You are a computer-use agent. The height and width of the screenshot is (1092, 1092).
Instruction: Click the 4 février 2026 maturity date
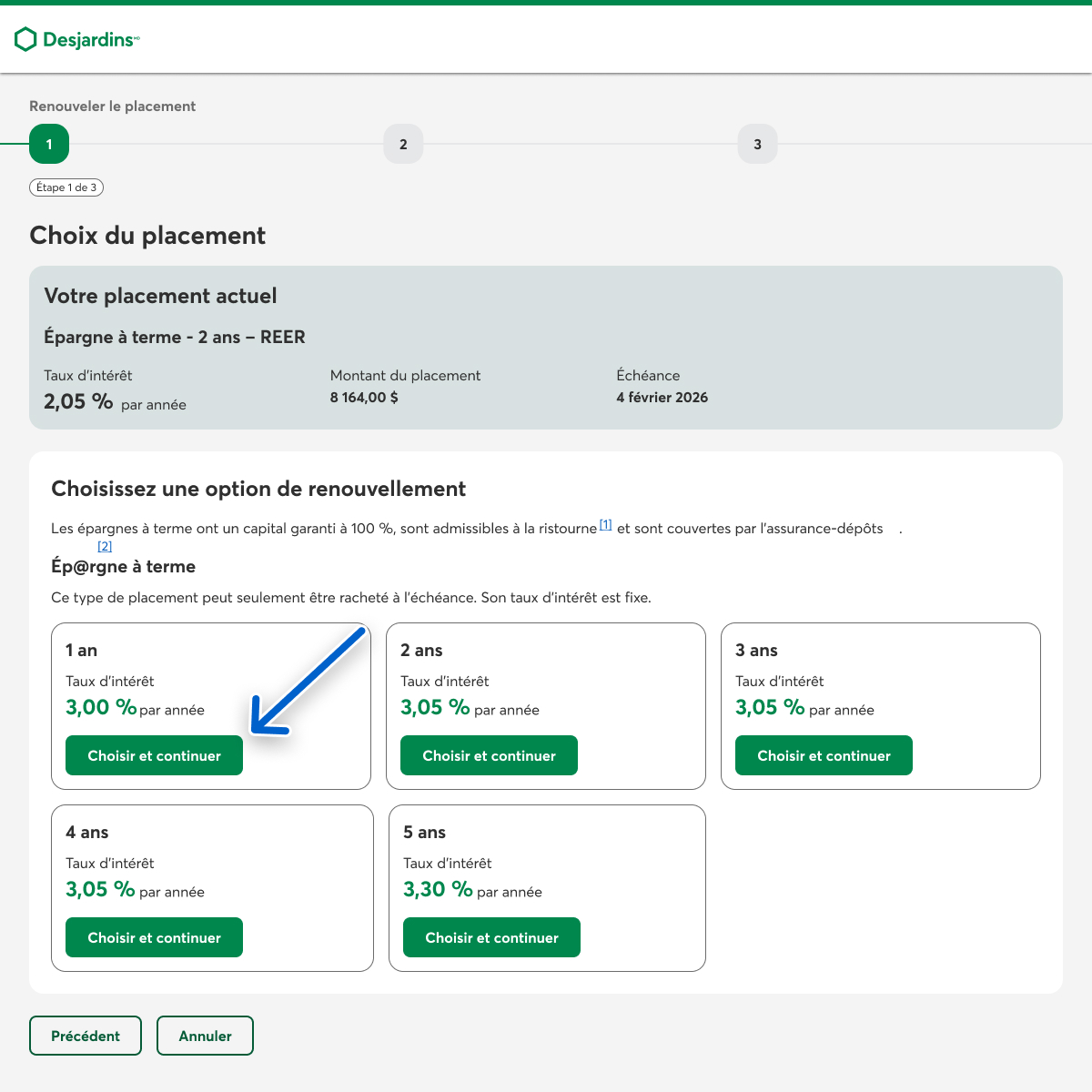tap(662, 398)
